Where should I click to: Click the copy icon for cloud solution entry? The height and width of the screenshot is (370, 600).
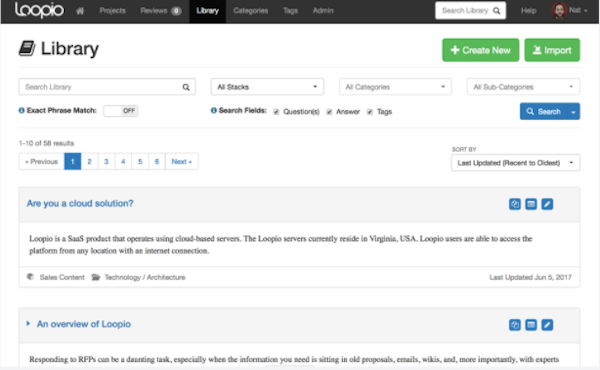(x=515, y=204)
